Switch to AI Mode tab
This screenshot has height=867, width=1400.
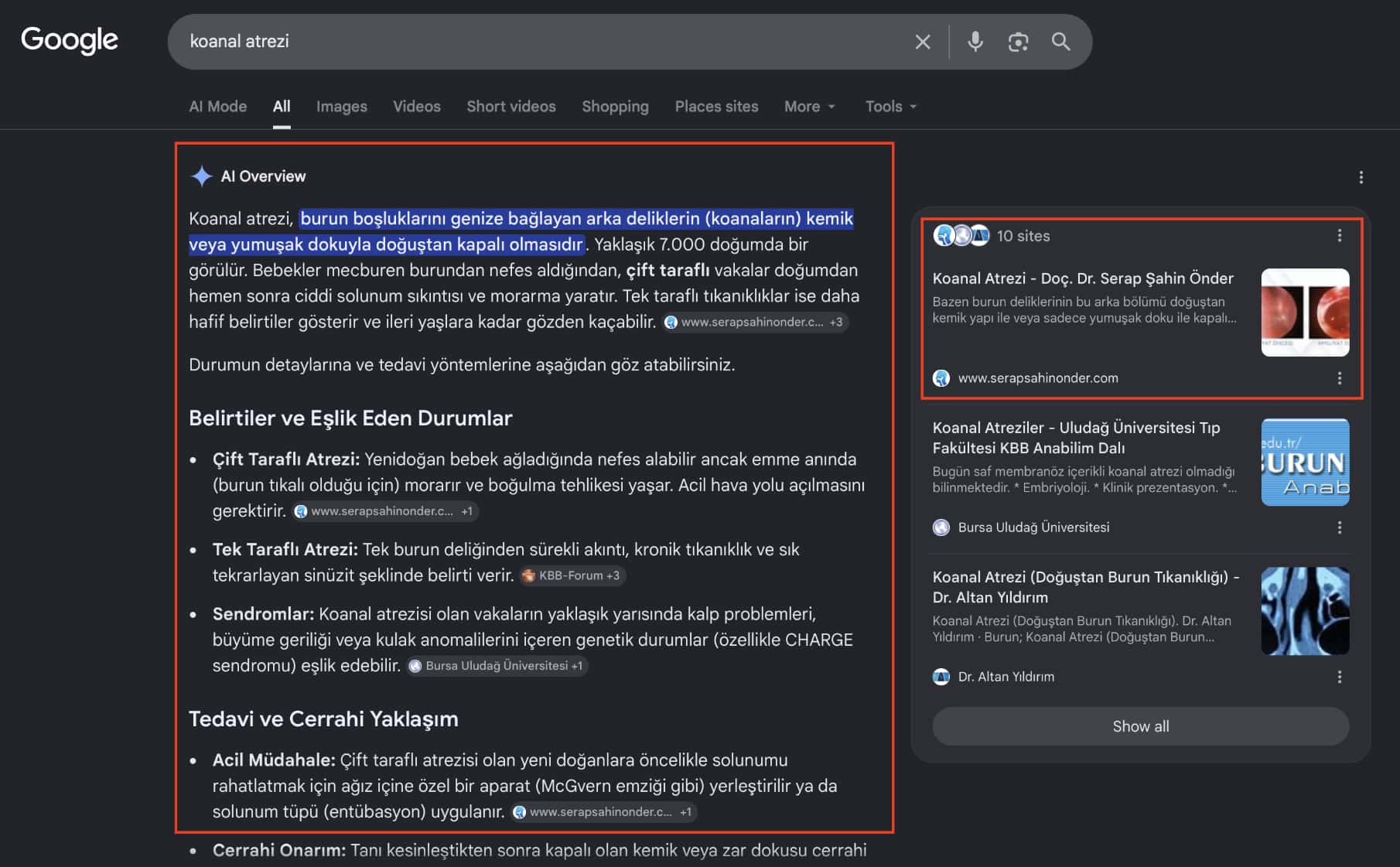(218, 107)
